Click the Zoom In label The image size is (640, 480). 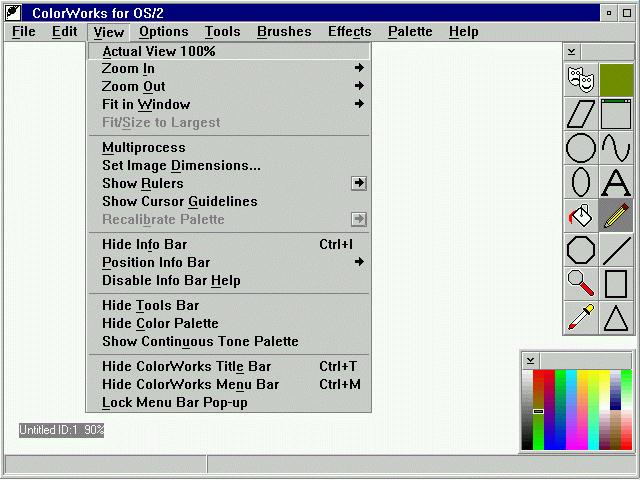128,69
